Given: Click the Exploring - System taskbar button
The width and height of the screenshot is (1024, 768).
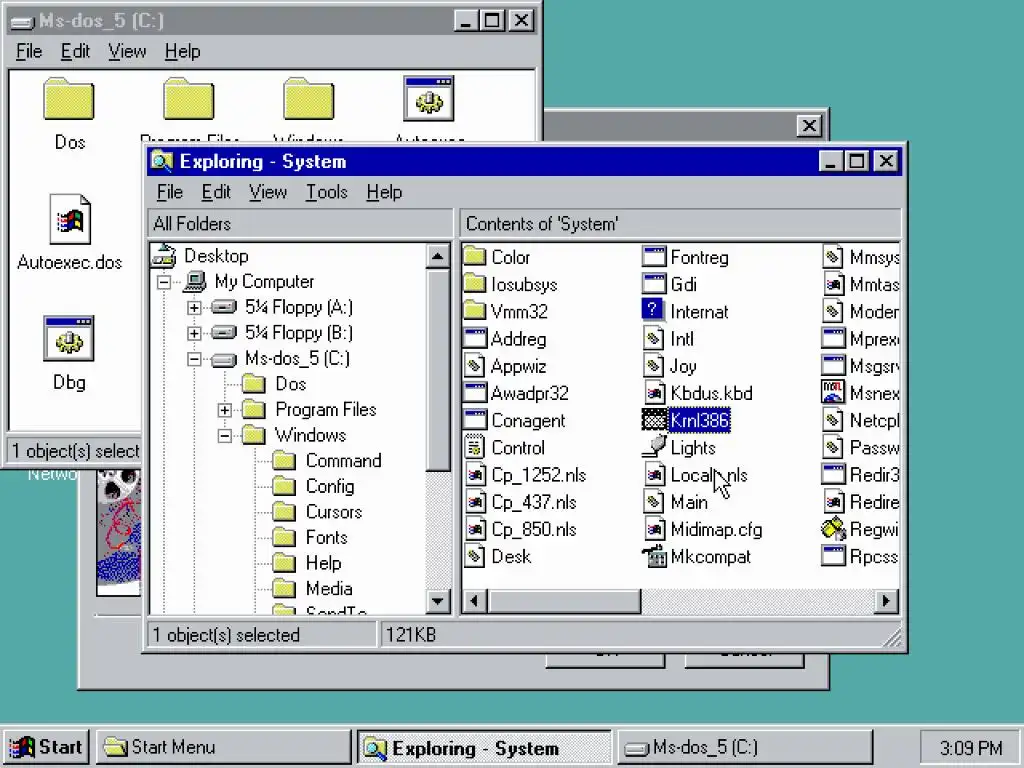Looking at the screenshot, I should (484, 747).
